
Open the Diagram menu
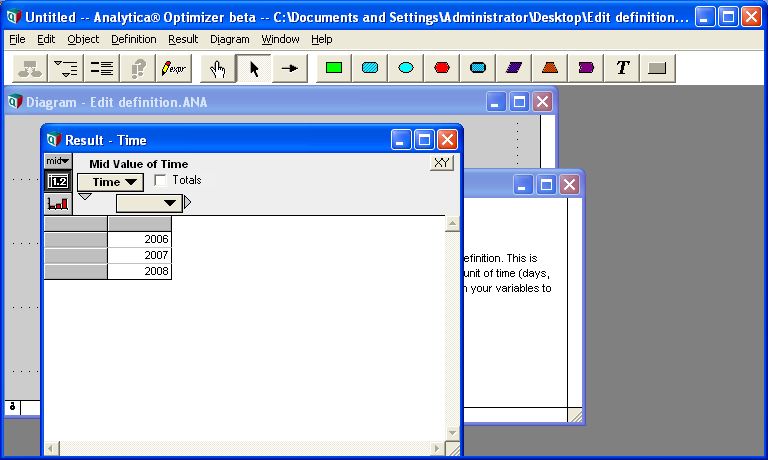pos(230,39)
